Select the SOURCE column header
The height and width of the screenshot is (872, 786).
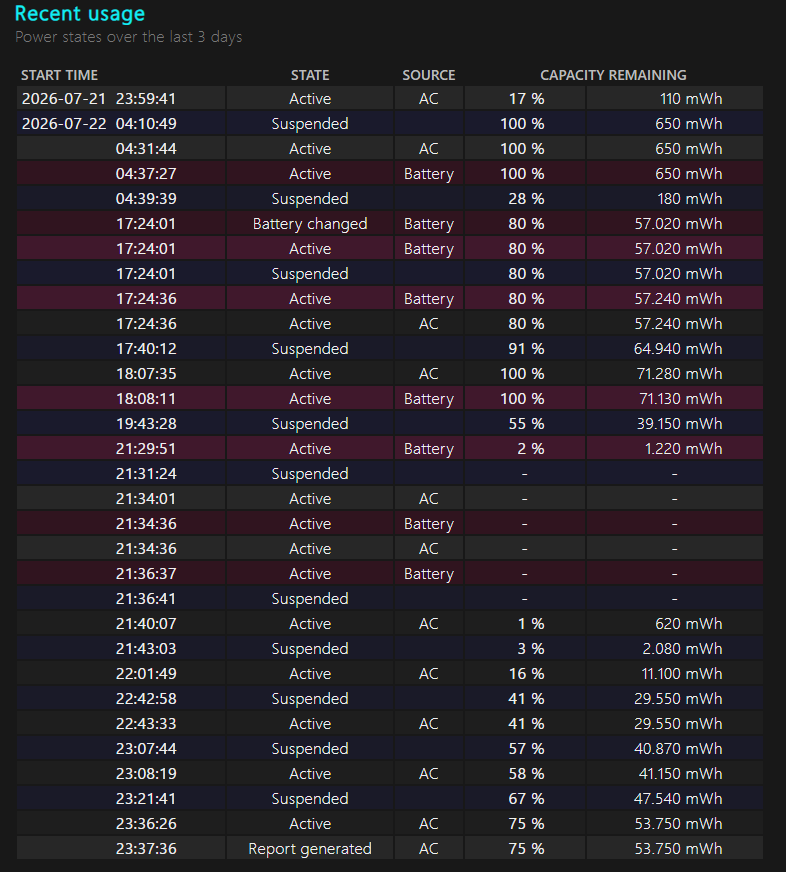point(429,75)
